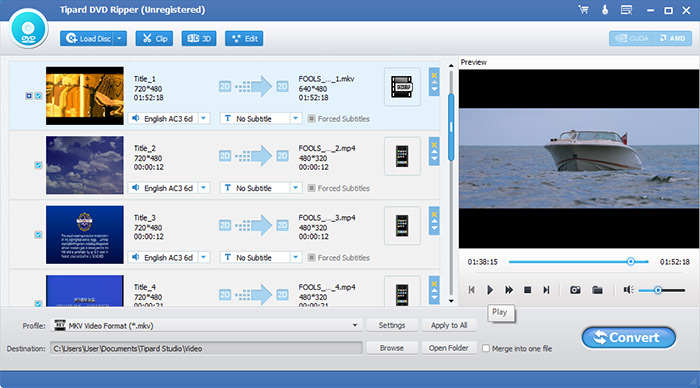Open the Clip tool
Image resolution: width=700 pixels, height=388 pixels.
[154, 38]
